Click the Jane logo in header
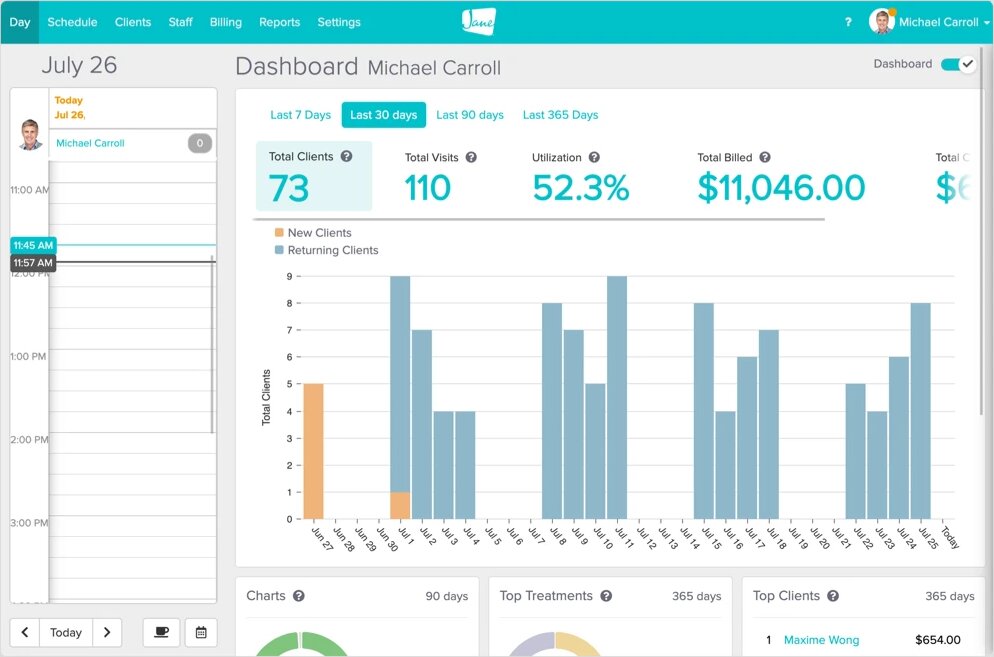The image size is (994, 657). click(478, 21)
